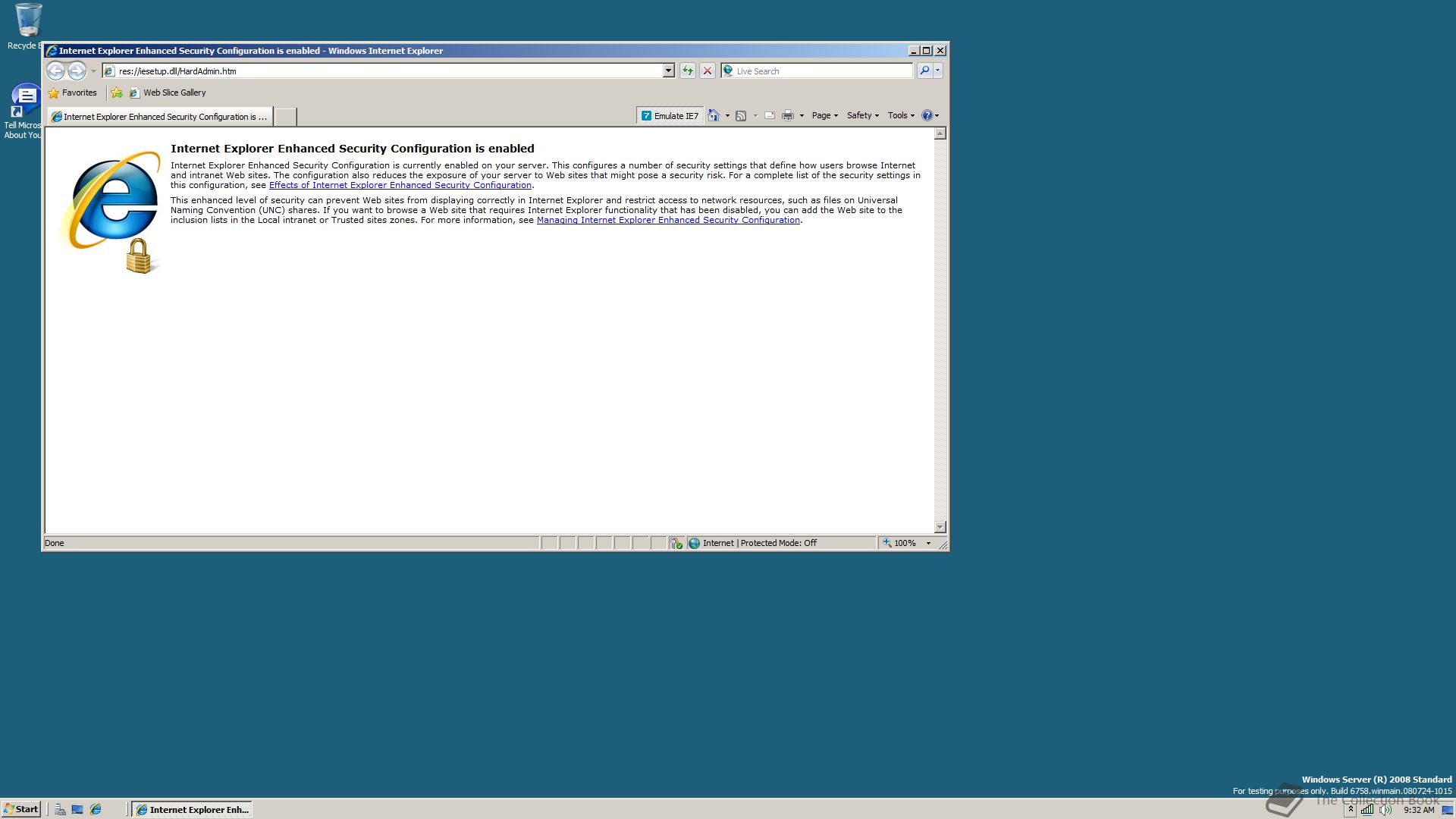Click the Forward navigation arrow
Viewport: 1456px width, 819px height.
point(77,71)
